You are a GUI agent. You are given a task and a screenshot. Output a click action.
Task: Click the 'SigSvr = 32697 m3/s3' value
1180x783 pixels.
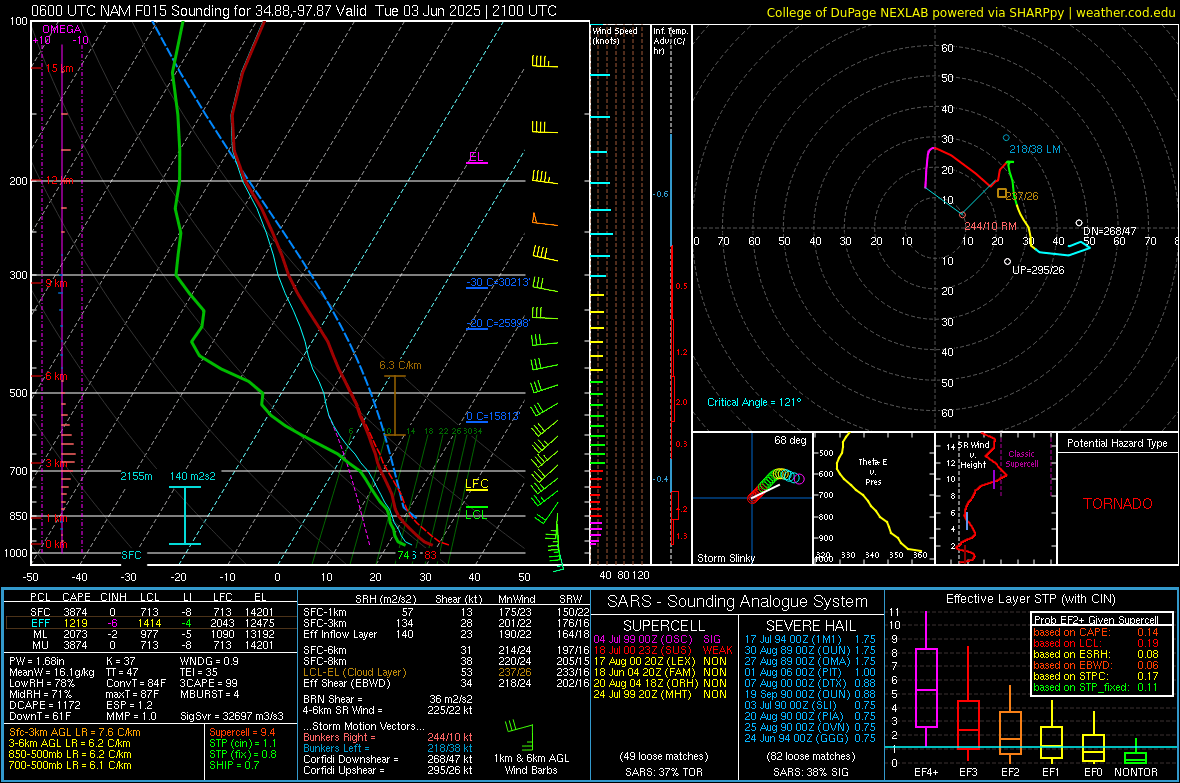232,716
